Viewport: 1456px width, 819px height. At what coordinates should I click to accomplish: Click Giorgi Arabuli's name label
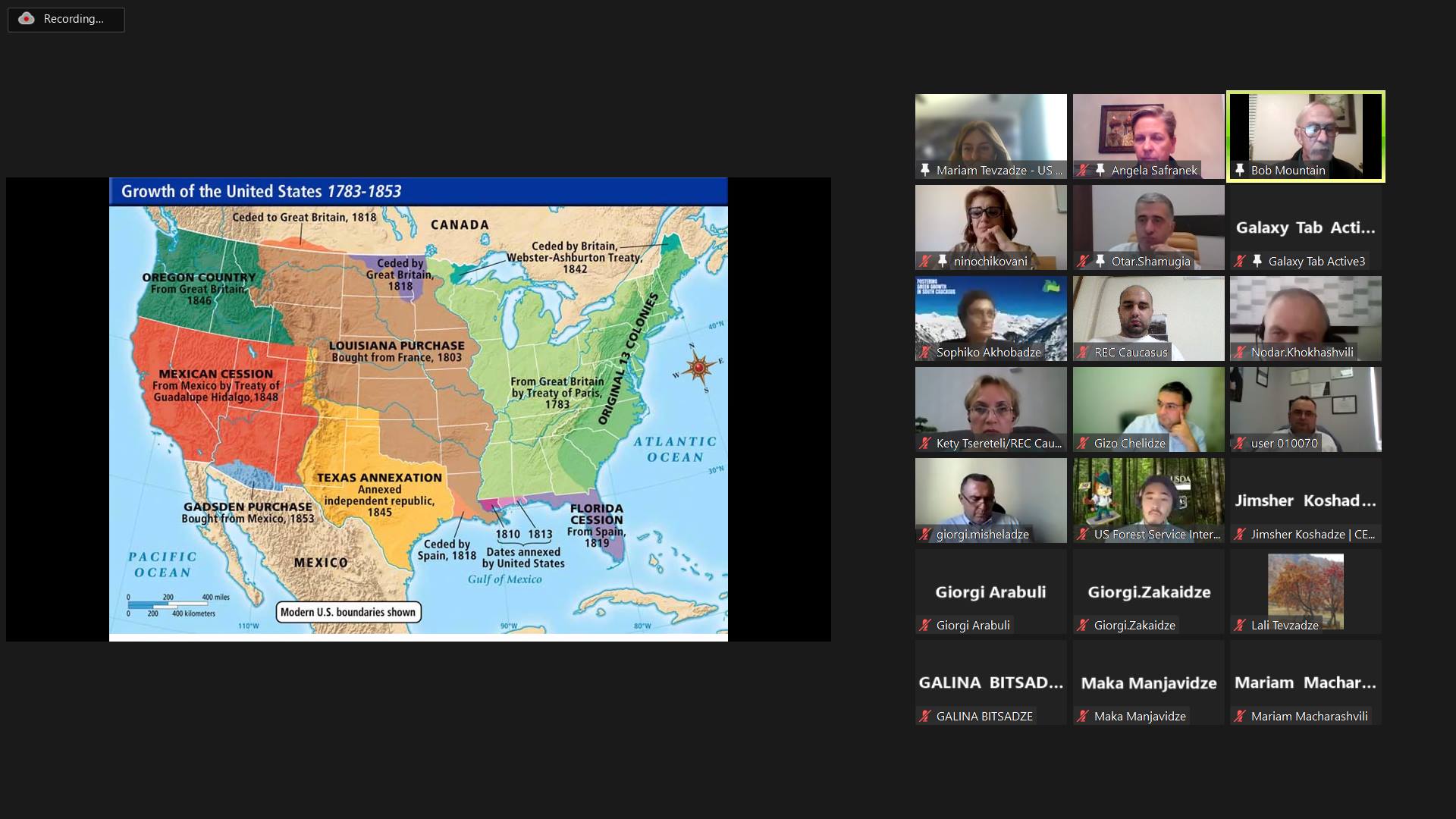973,626
